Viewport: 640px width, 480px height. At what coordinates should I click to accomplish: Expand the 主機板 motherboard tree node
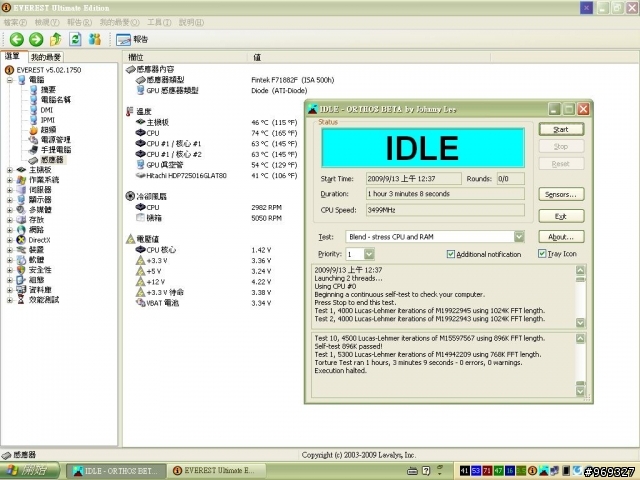pyautogui.click(x=9, y=170)
